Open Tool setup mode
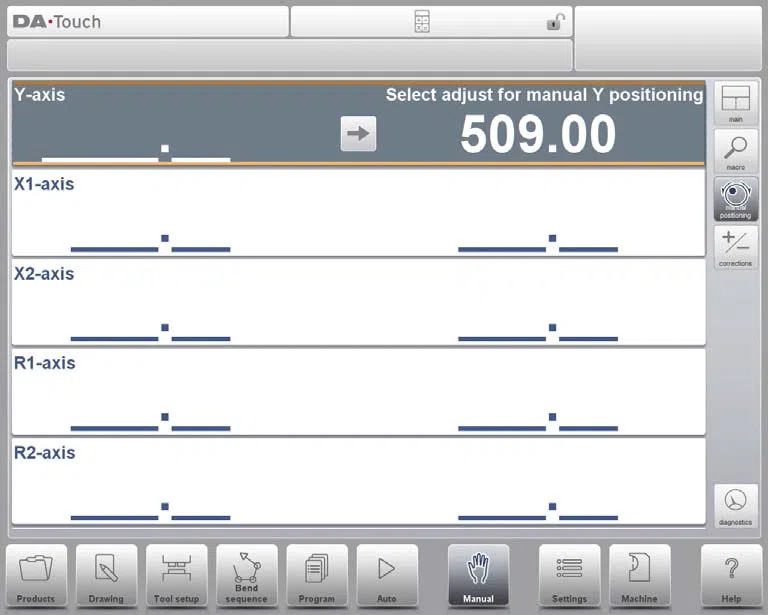The width and height of the screenshot is (768, 615). (x=176, y=576)
